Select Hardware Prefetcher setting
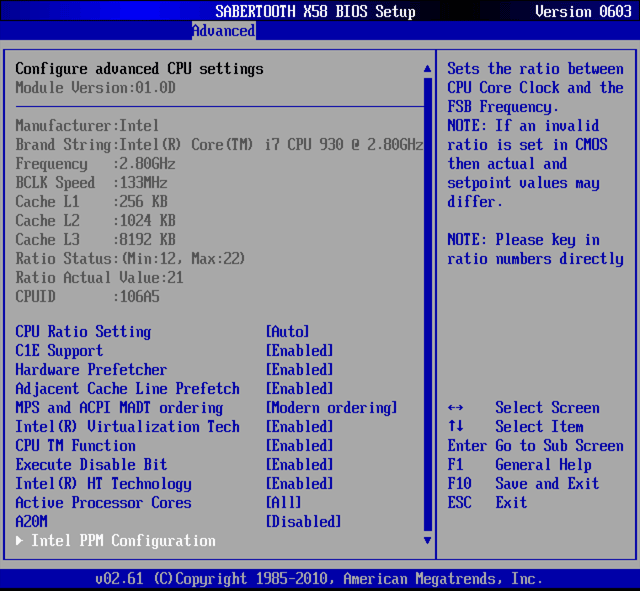640x591 pixels. (91, 369)
